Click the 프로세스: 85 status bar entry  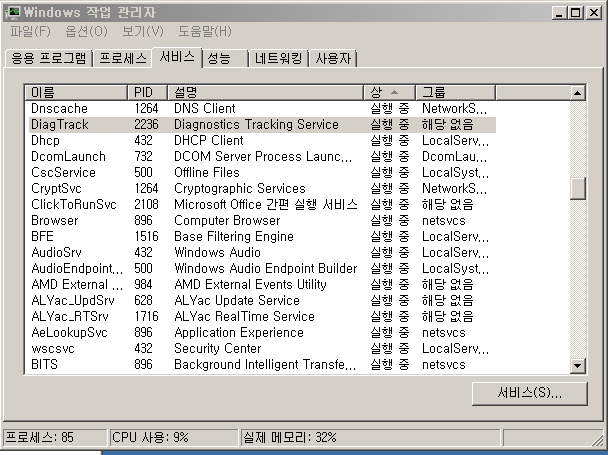pos(55,438)
